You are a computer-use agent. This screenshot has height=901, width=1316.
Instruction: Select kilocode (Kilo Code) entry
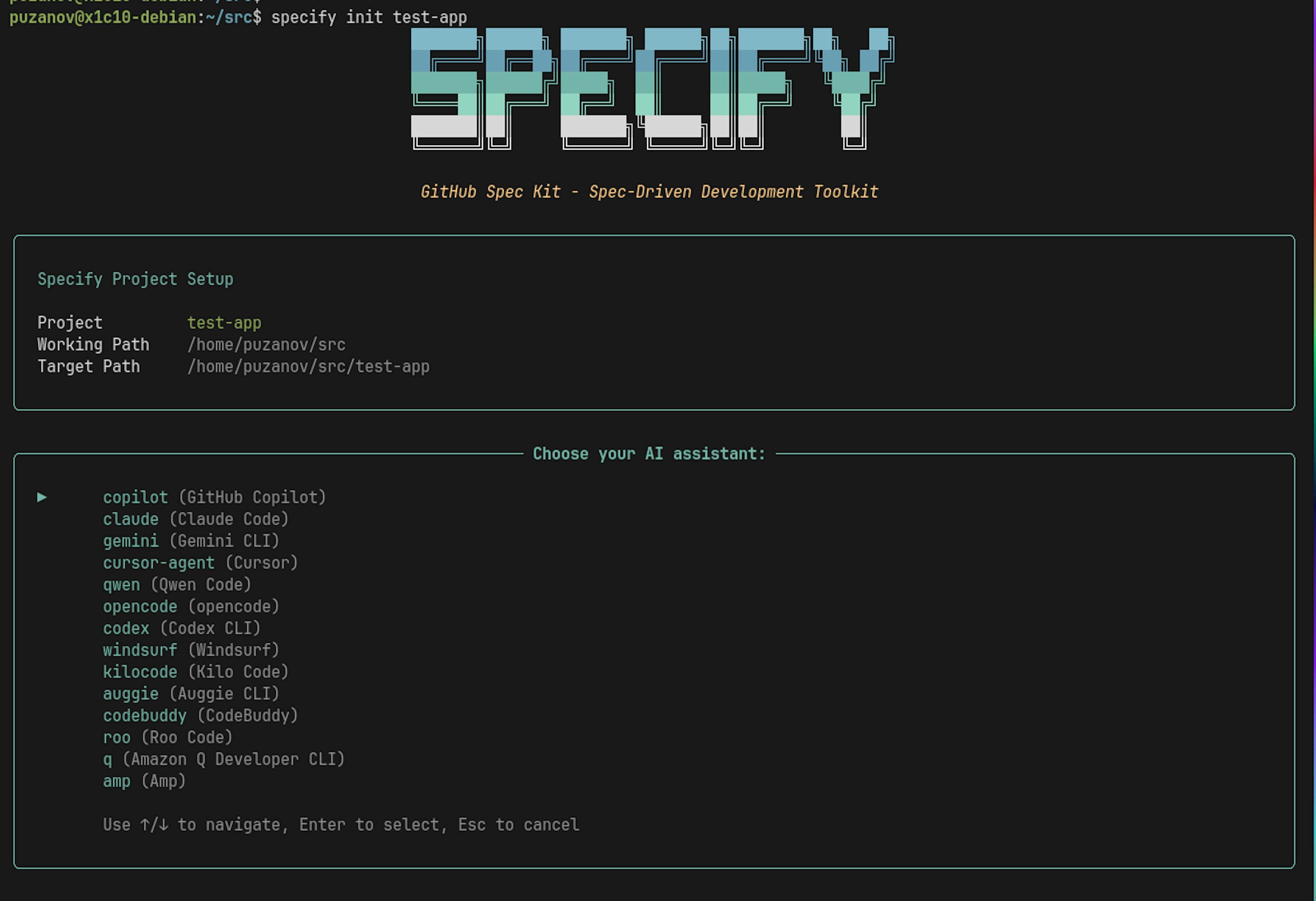pyautogui.click(x=195, y=672)
